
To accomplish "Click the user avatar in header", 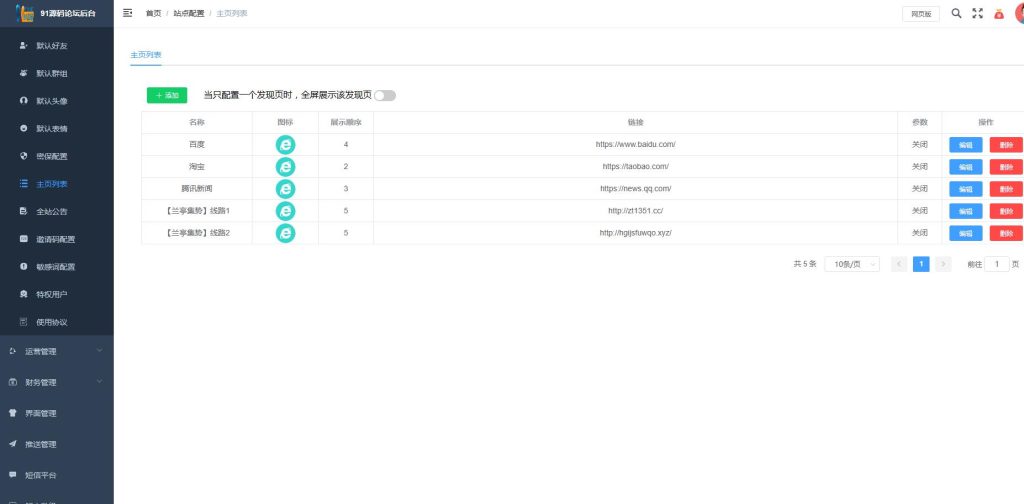I will point(1019,14).
